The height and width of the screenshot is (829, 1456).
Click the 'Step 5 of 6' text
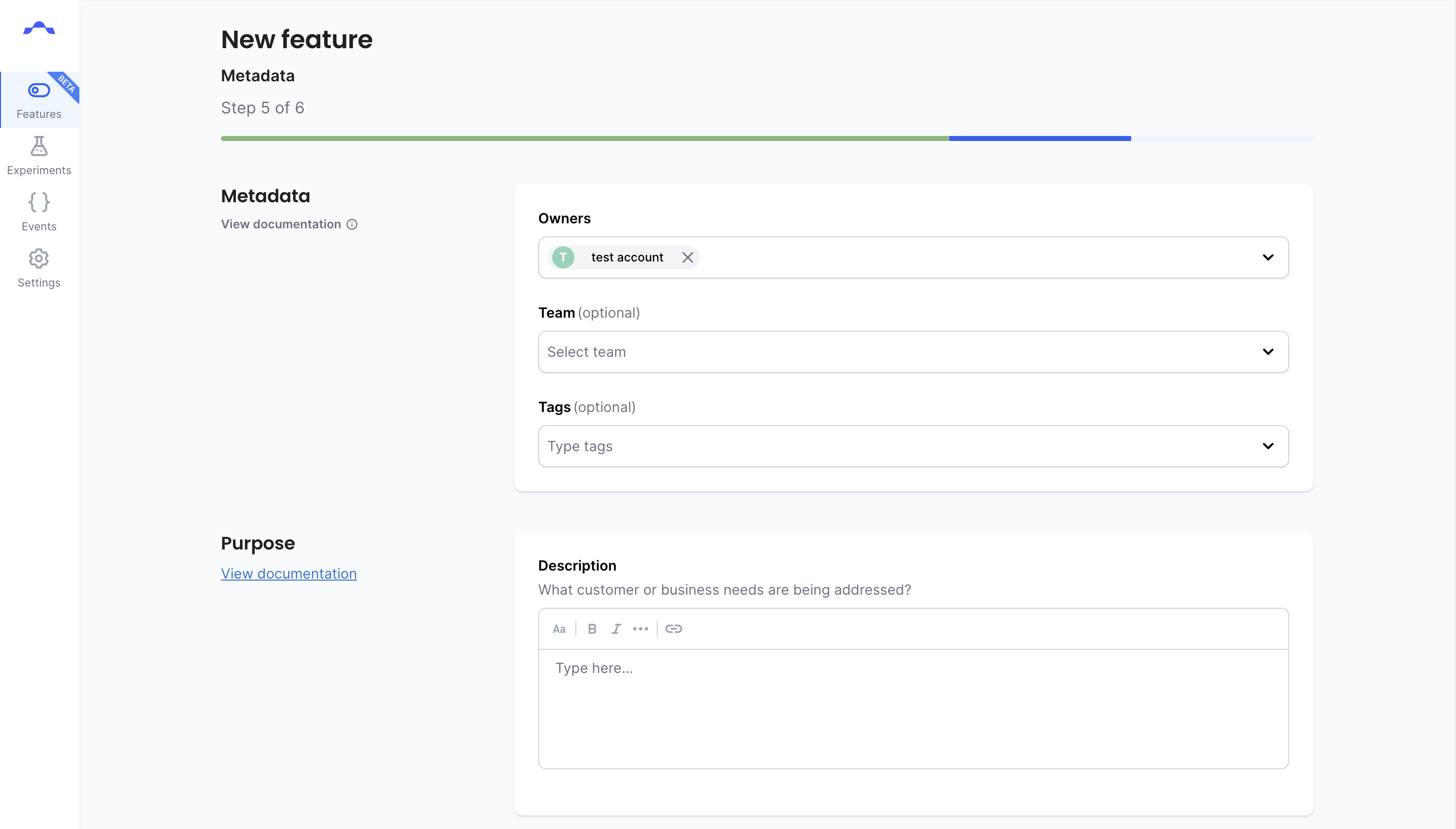coord(263,107)
